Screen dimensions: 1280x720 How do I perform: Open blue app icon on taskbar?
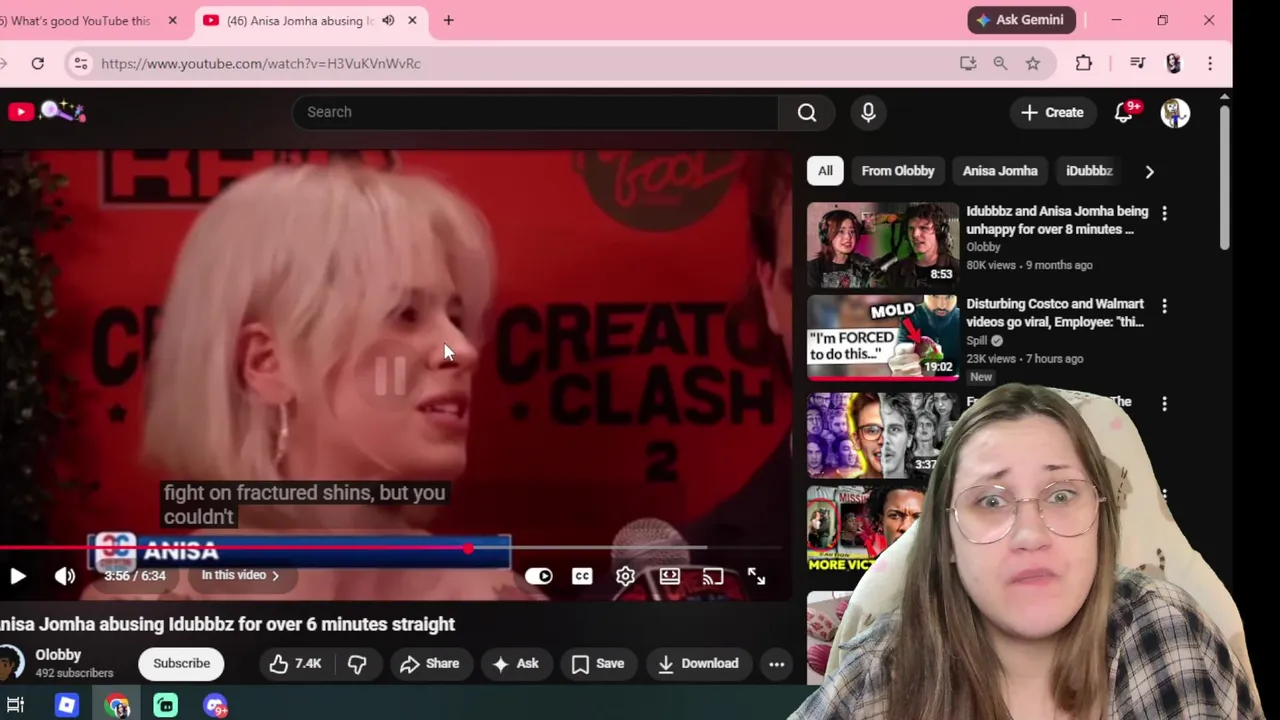click(67, 705)
